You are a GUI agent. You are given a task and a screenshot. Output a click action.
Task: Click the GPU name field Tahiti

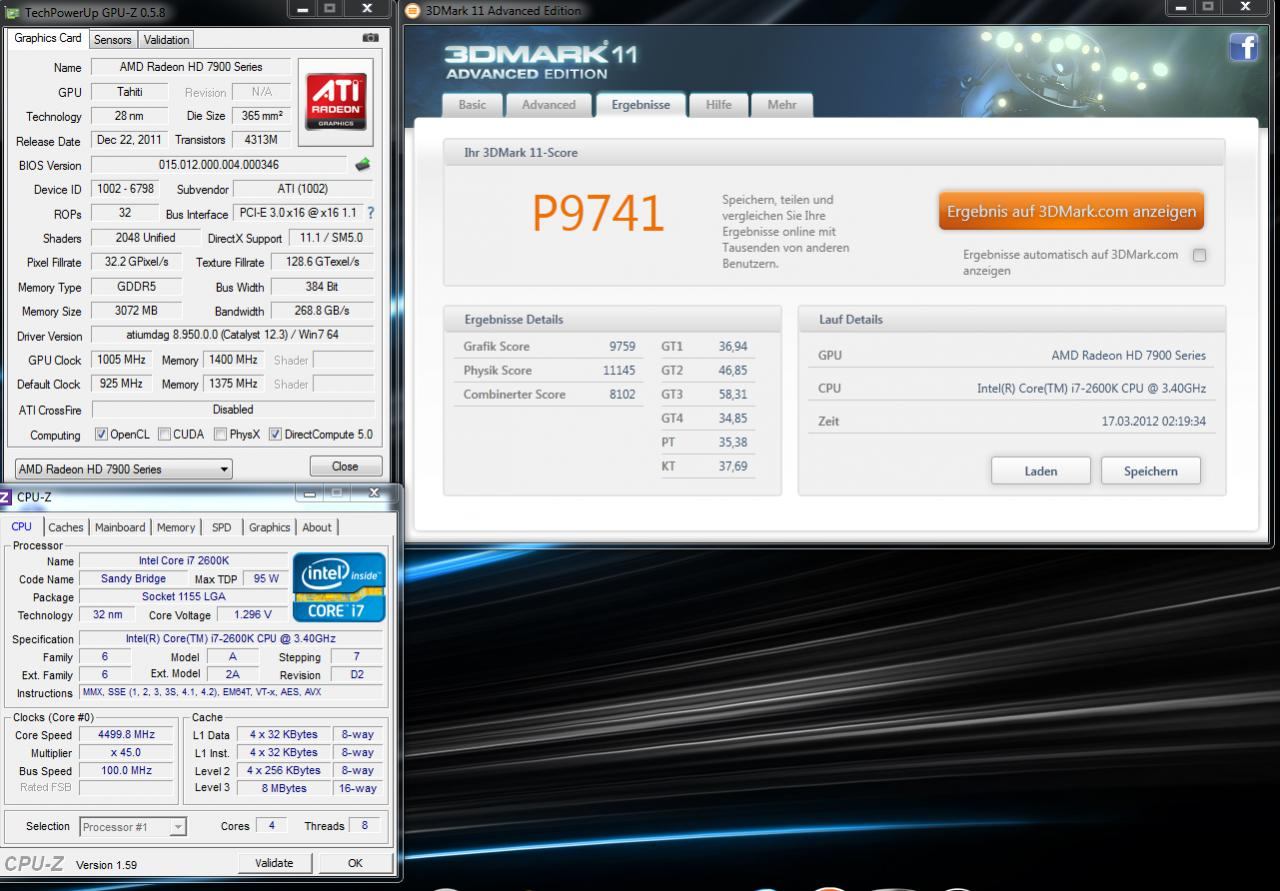coord(129,92)
